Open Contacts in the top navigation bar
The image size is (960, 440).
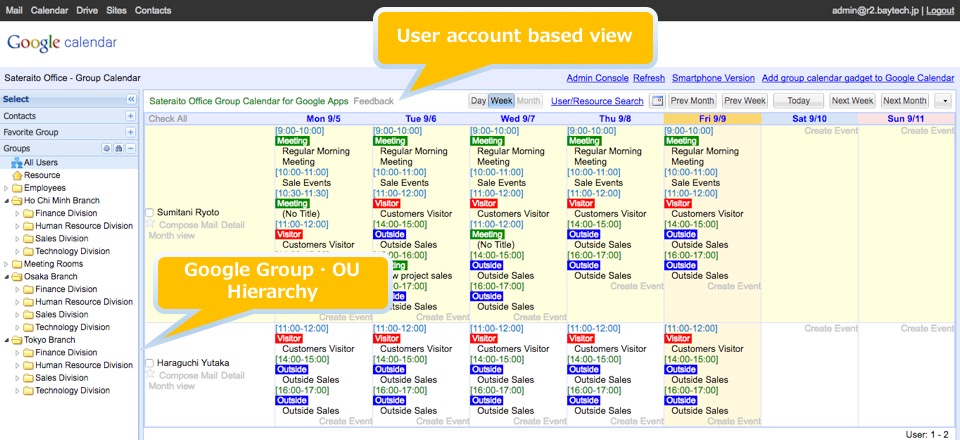point(153,10)
